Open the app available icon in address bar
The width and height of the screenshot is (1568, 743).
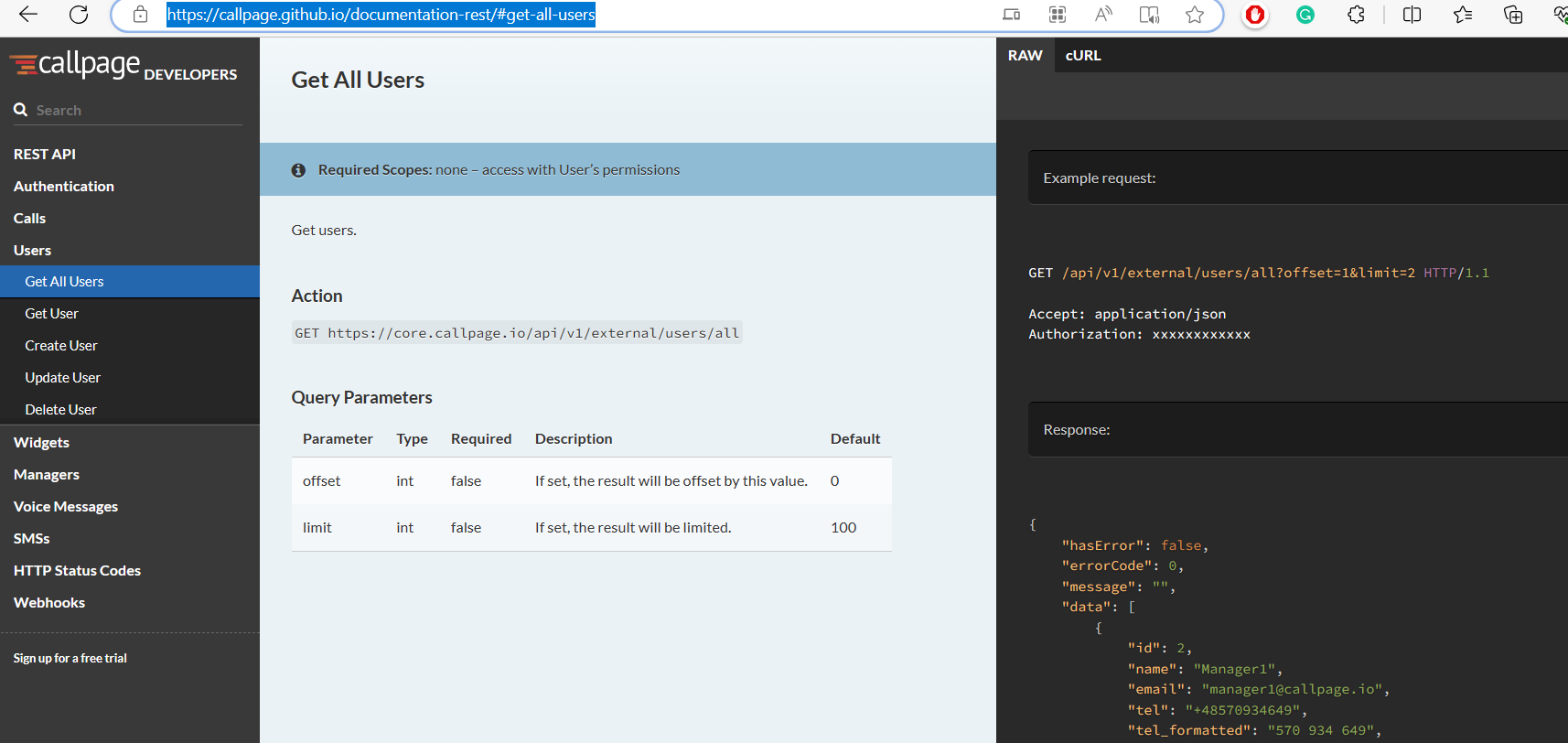click(1011, 15)
